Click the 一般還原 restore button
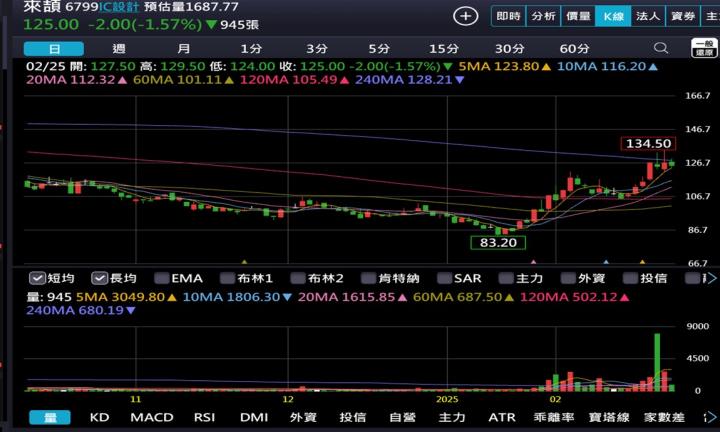Viewport: 720px width, 432px height. point(704,49)
